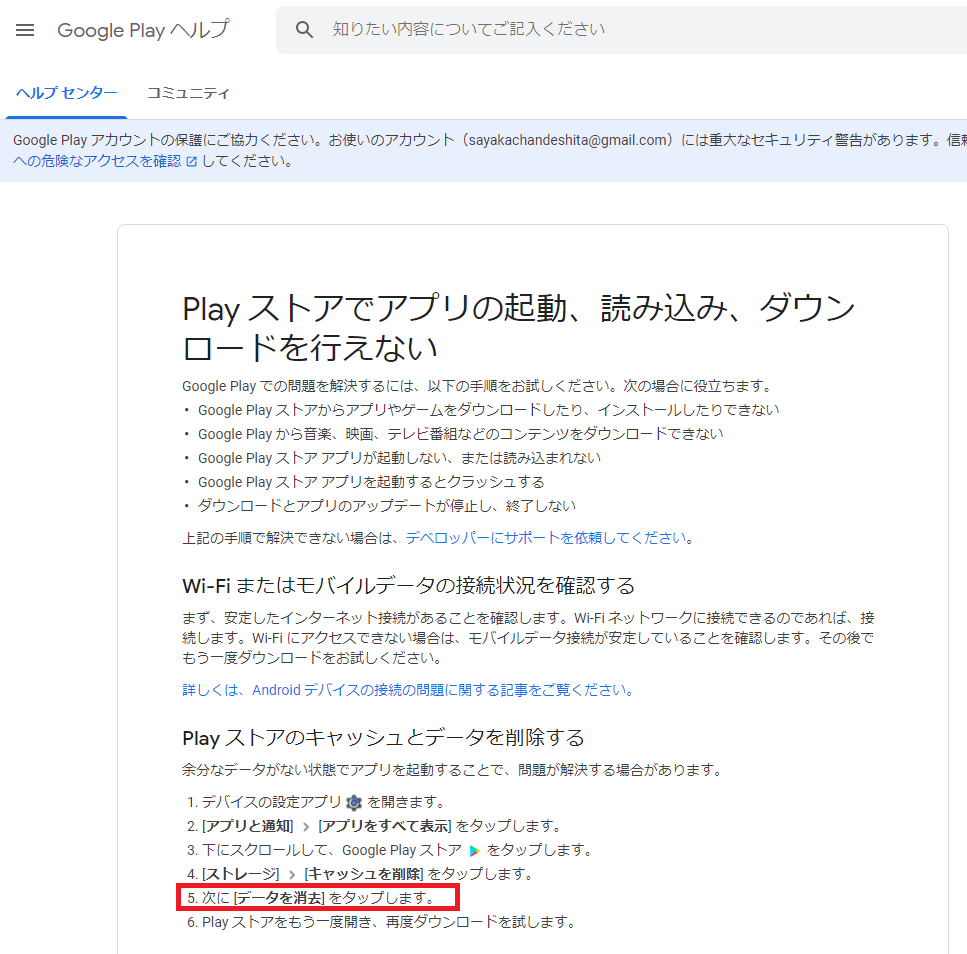Viewport: 967px width, 954px height.
Task: Click the bold ストレージ text in step 4
Action: (x=241, y=874)
